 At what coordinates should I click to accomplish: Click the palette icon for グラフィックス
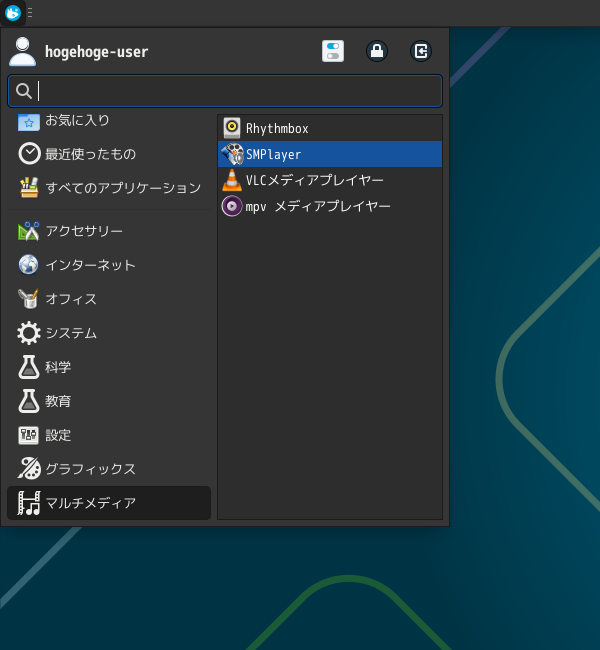[x=29, y=469]
